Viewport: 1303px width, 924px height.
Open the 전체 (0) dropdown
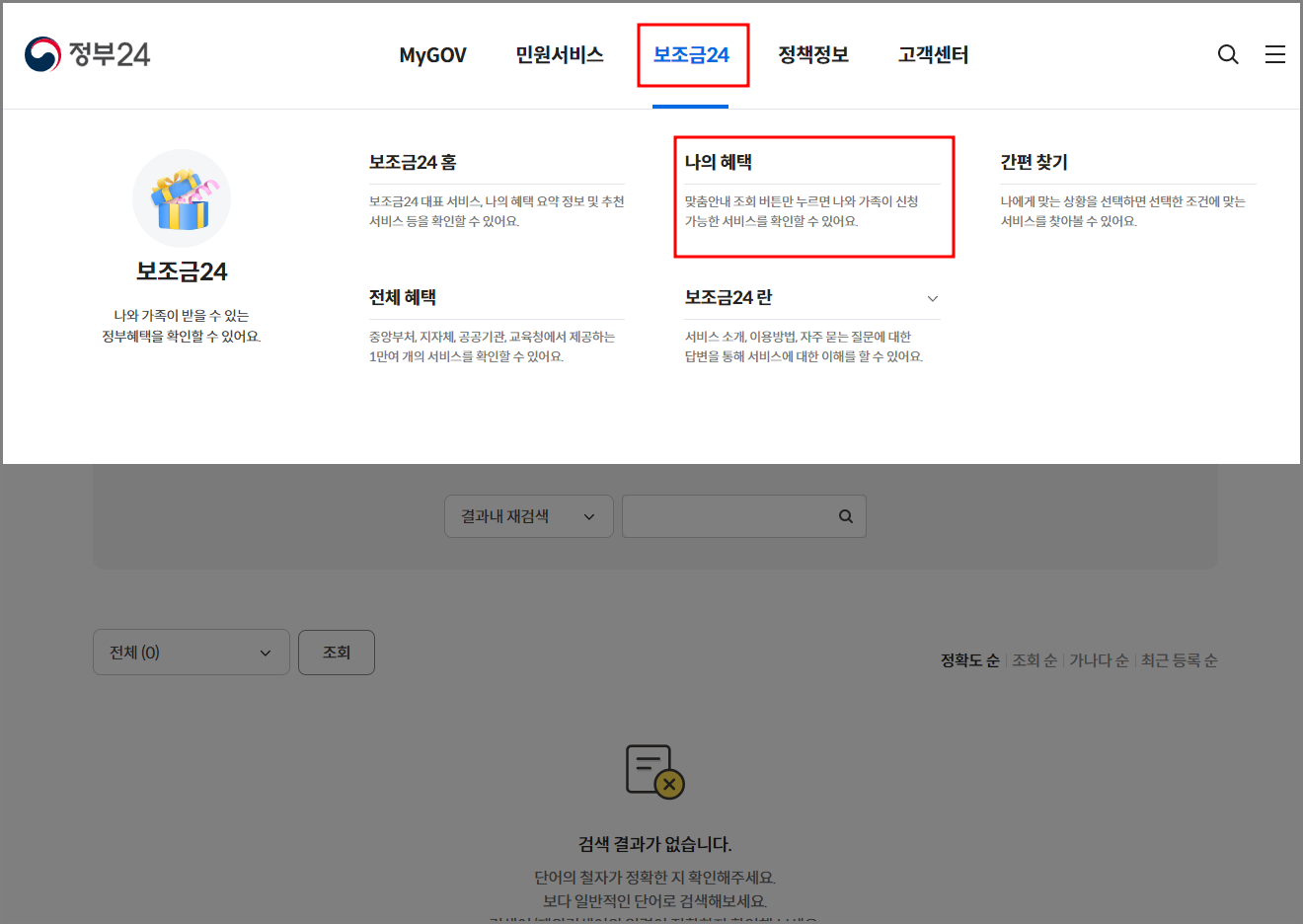click(x=192, y=653)
